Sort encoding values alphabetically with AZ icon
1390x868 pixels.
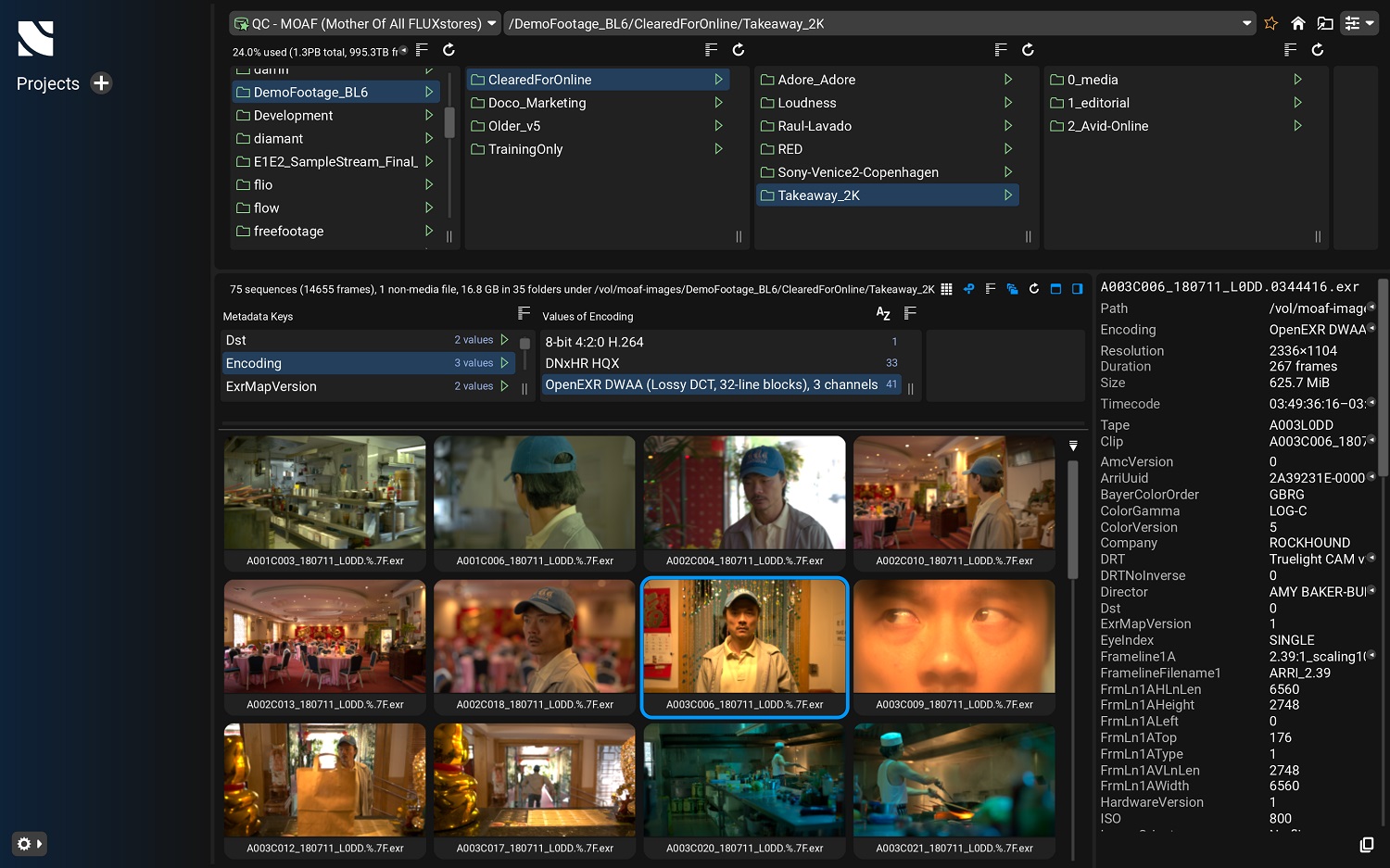[883, 314]
